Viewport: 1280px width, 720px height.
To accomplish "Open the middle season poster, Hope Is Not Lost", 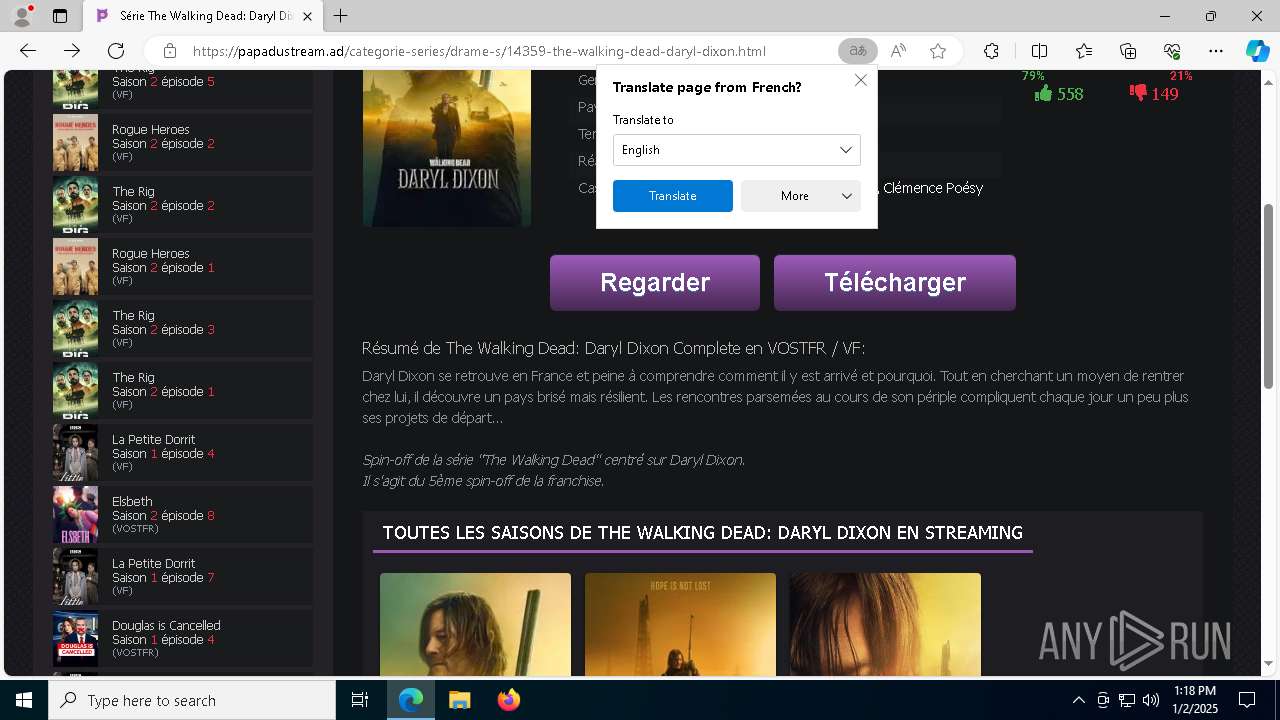I will [x=680, y=624].
